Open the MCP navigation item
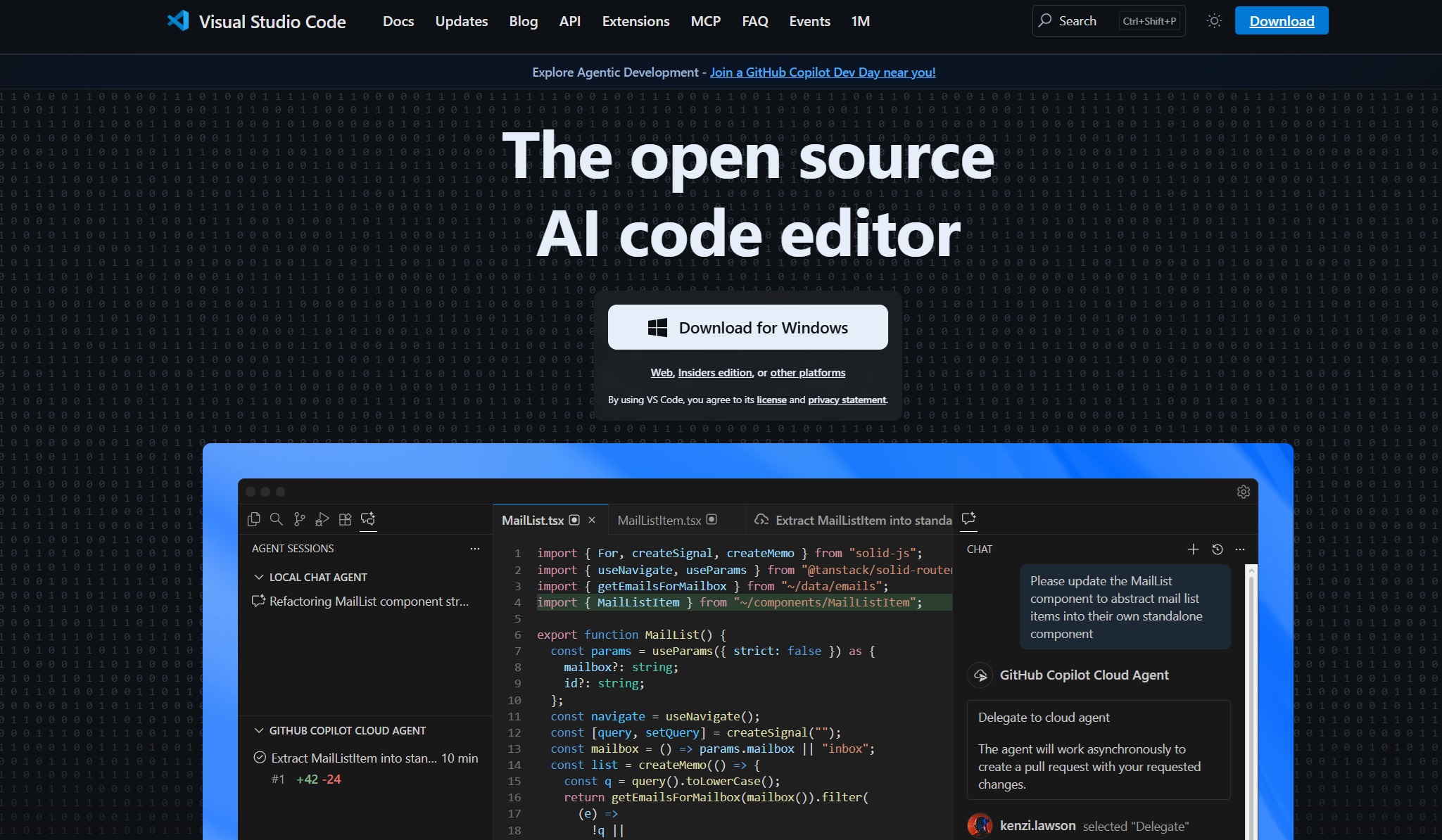Screen dimensions: 1442x840 [706, 21]
